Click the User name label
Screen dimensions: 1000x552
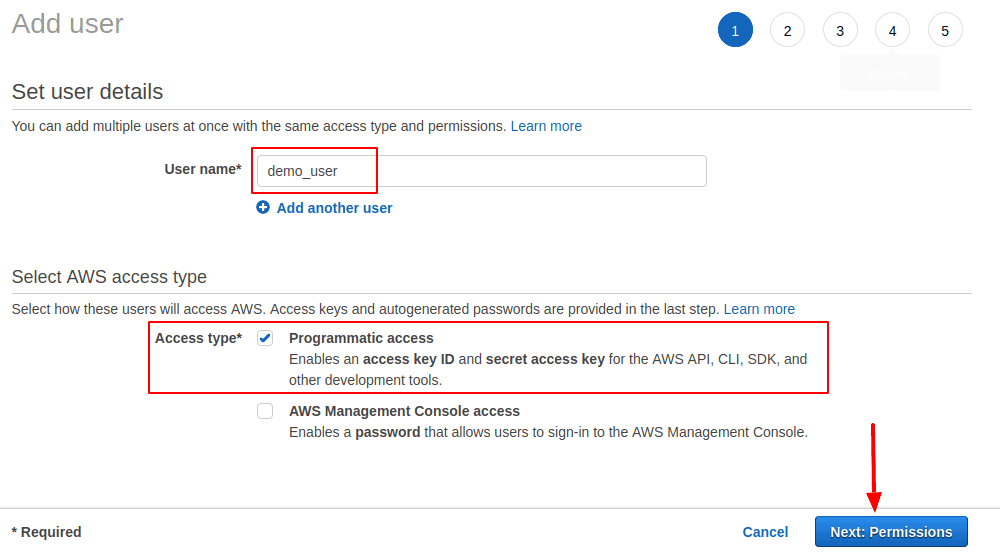coord(202,169)
